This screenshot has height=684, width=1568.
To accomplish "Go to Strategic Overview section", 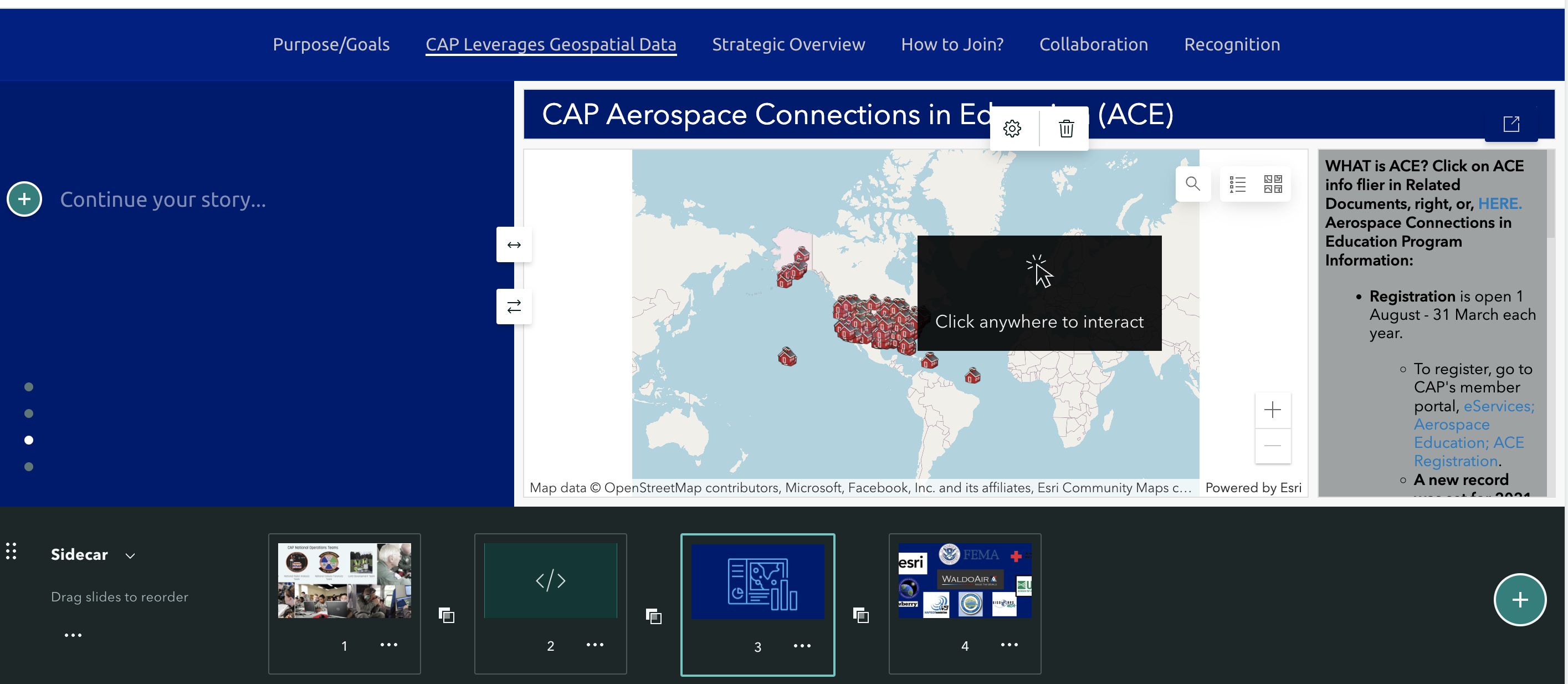I will pyautogui.click(x=788, y=44).
